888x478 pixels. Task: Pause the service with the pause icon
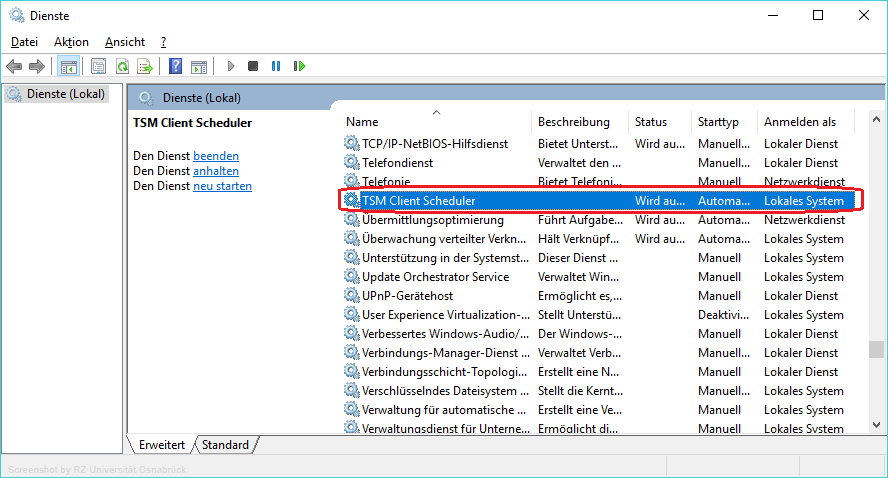(276, 66)
